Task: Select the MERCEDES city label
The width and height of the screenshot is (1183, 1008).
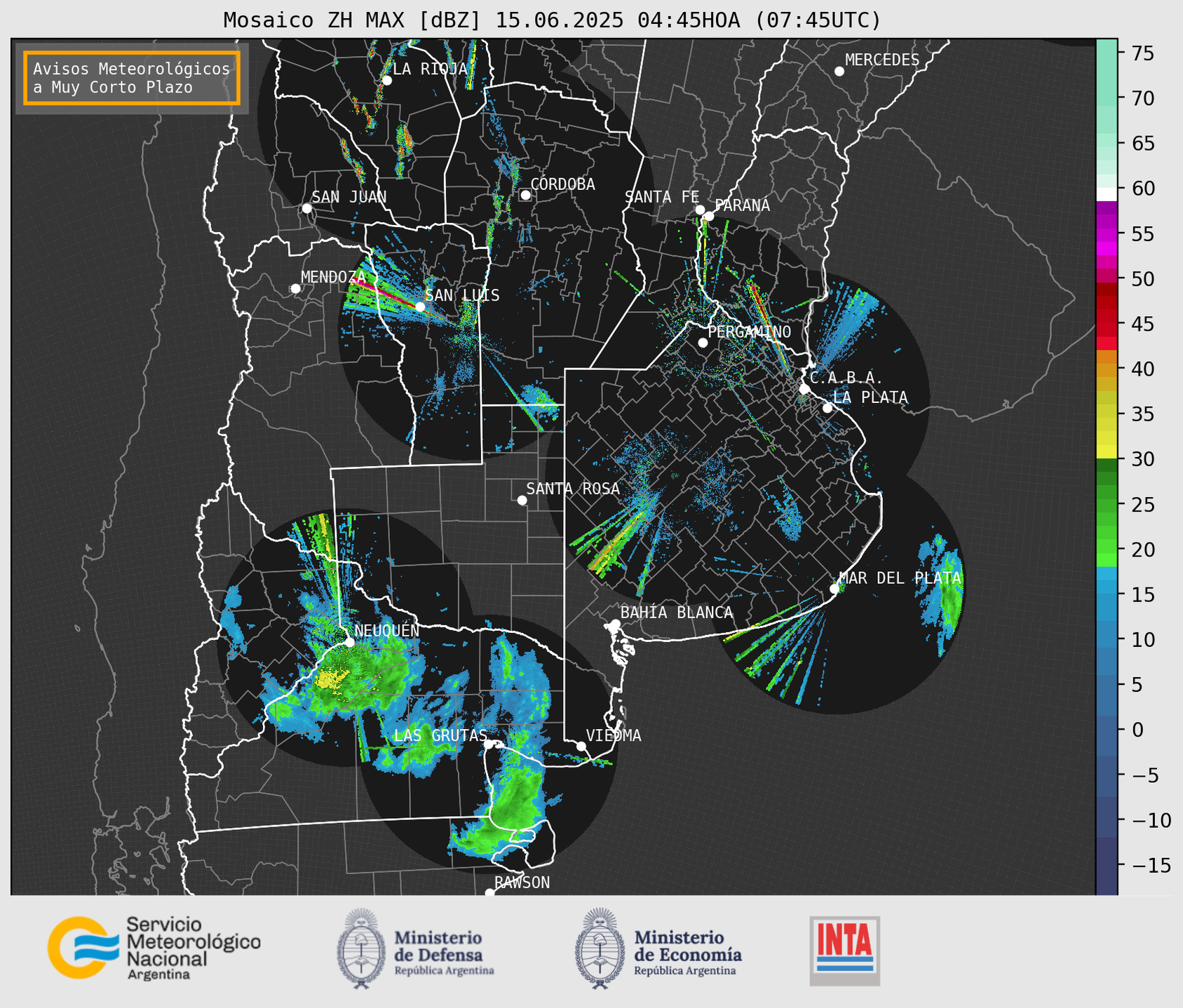Action: pos(881,60)
